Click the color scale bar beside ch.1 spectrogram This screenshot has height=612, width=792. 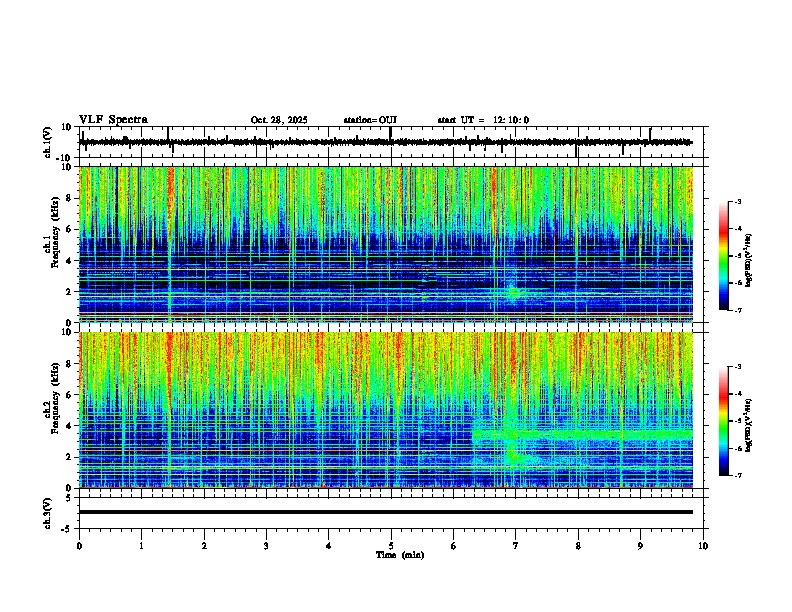click(724, 256)
